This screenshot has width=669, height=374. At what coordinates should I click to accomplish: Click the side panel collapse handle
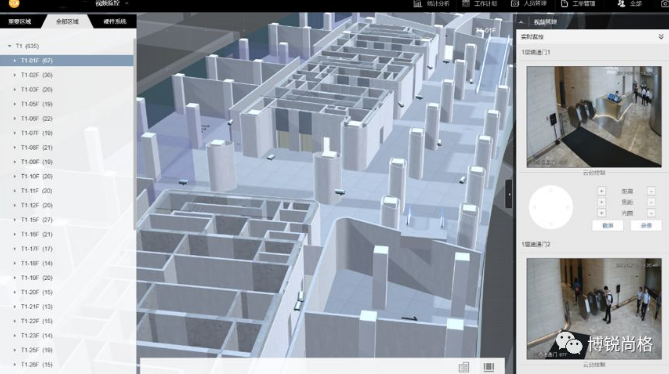pyautogui.click(x=509, y=194)
